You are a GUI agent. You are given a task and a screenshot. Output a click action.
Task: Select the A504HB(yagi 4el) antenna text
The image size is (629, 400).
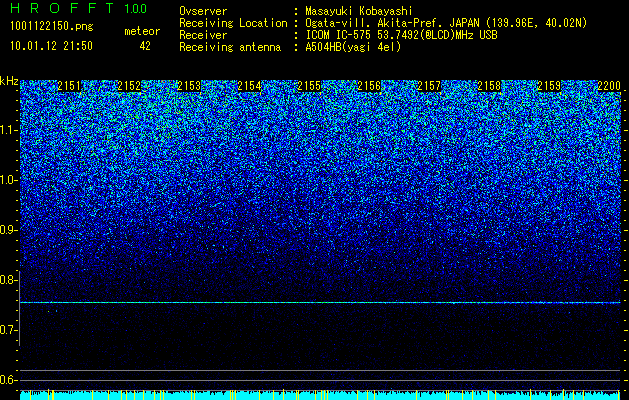coord(353,47)
